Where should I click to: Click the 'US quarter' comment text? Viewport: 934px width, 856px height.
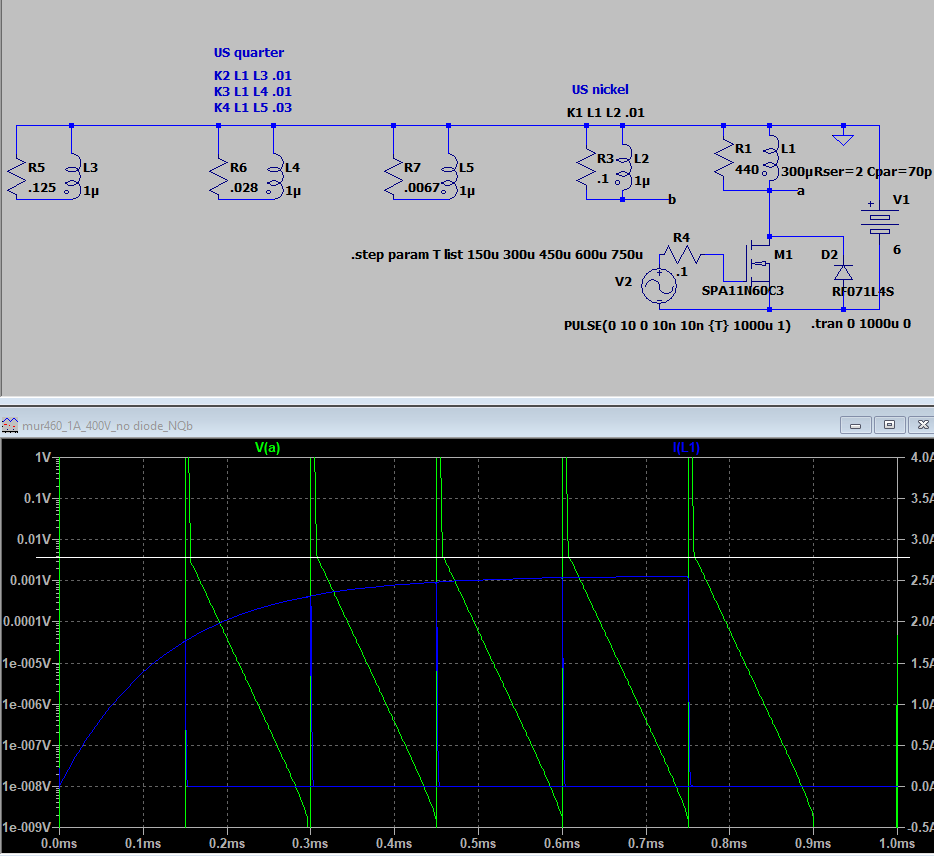[x=248, y=52]
